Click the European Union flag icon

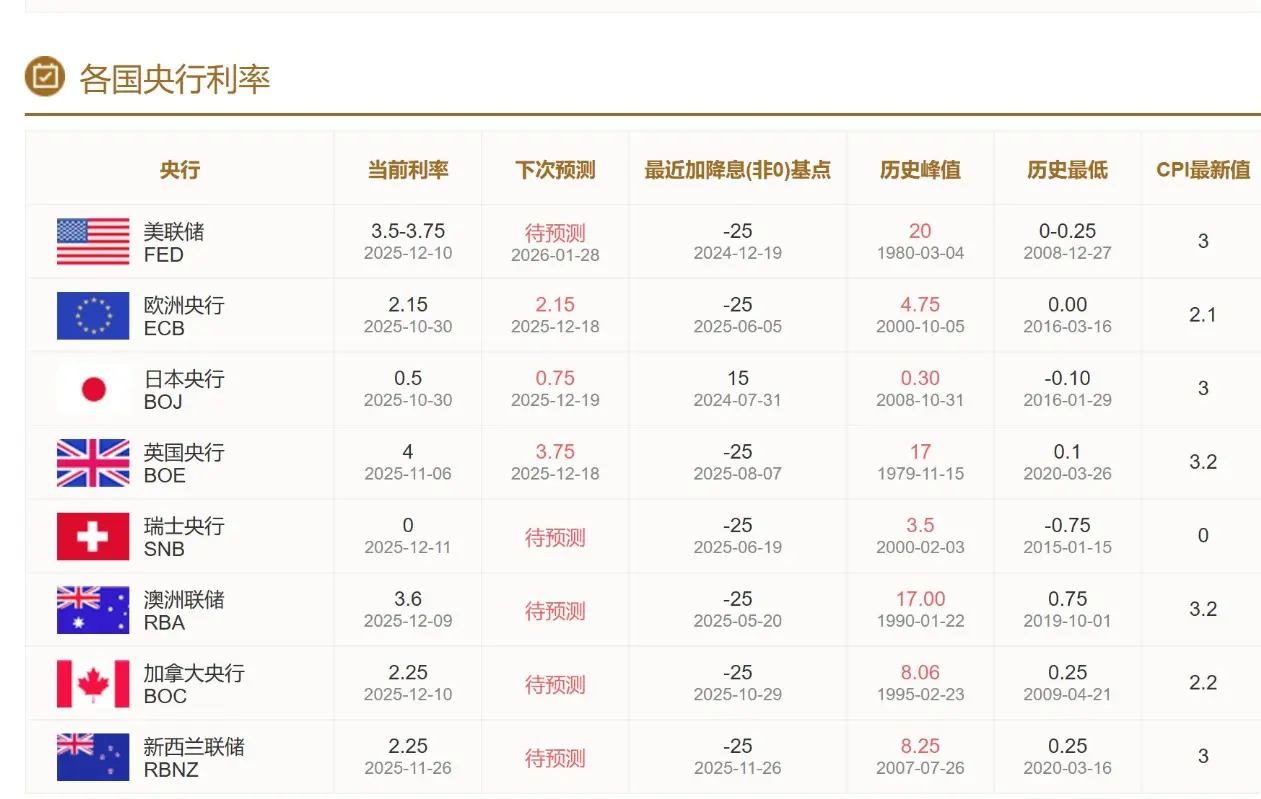click(x=93, y=315)
